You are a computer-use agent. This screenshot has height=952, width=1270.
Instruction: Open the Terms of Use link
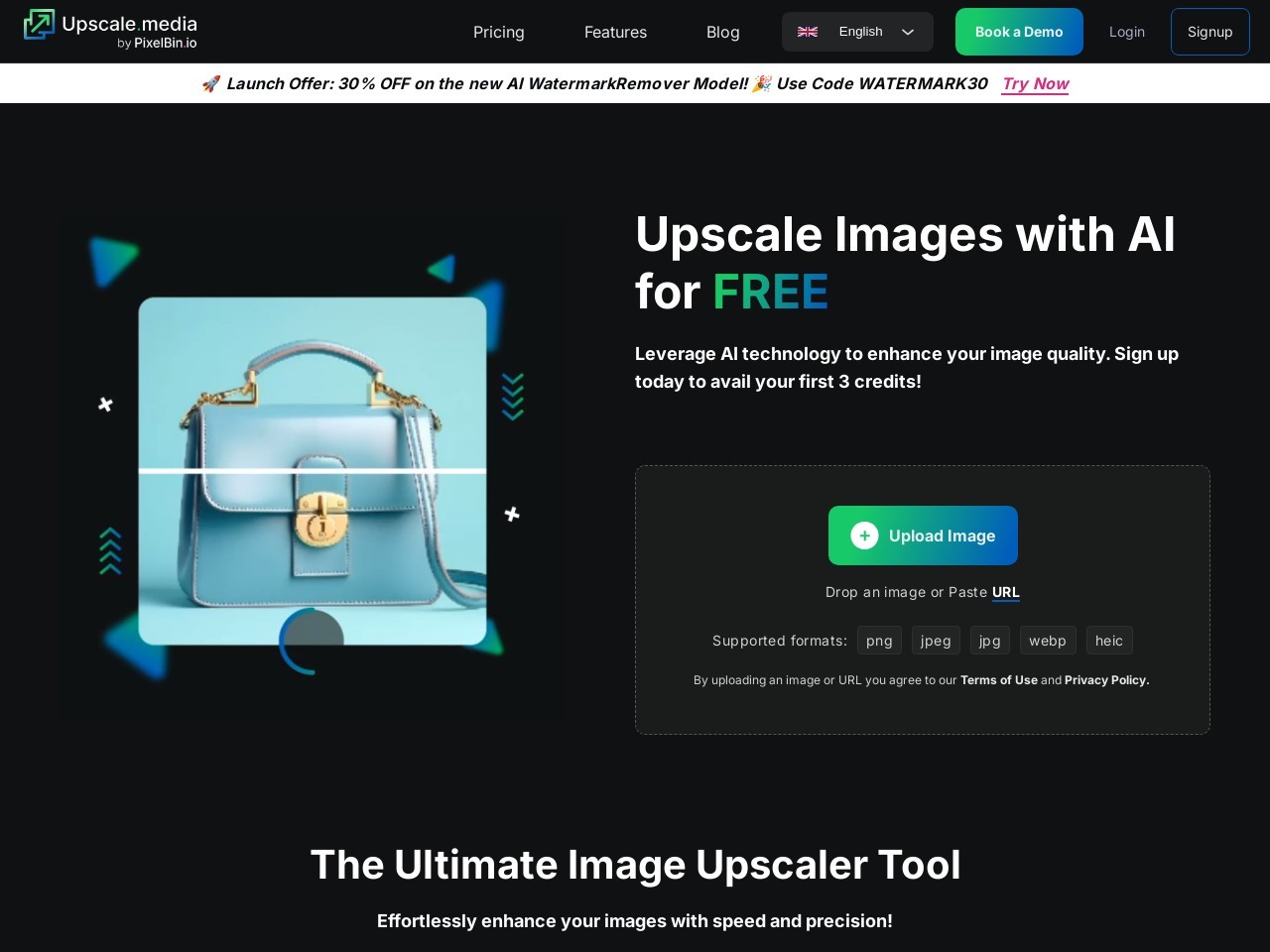coord(998,680)
